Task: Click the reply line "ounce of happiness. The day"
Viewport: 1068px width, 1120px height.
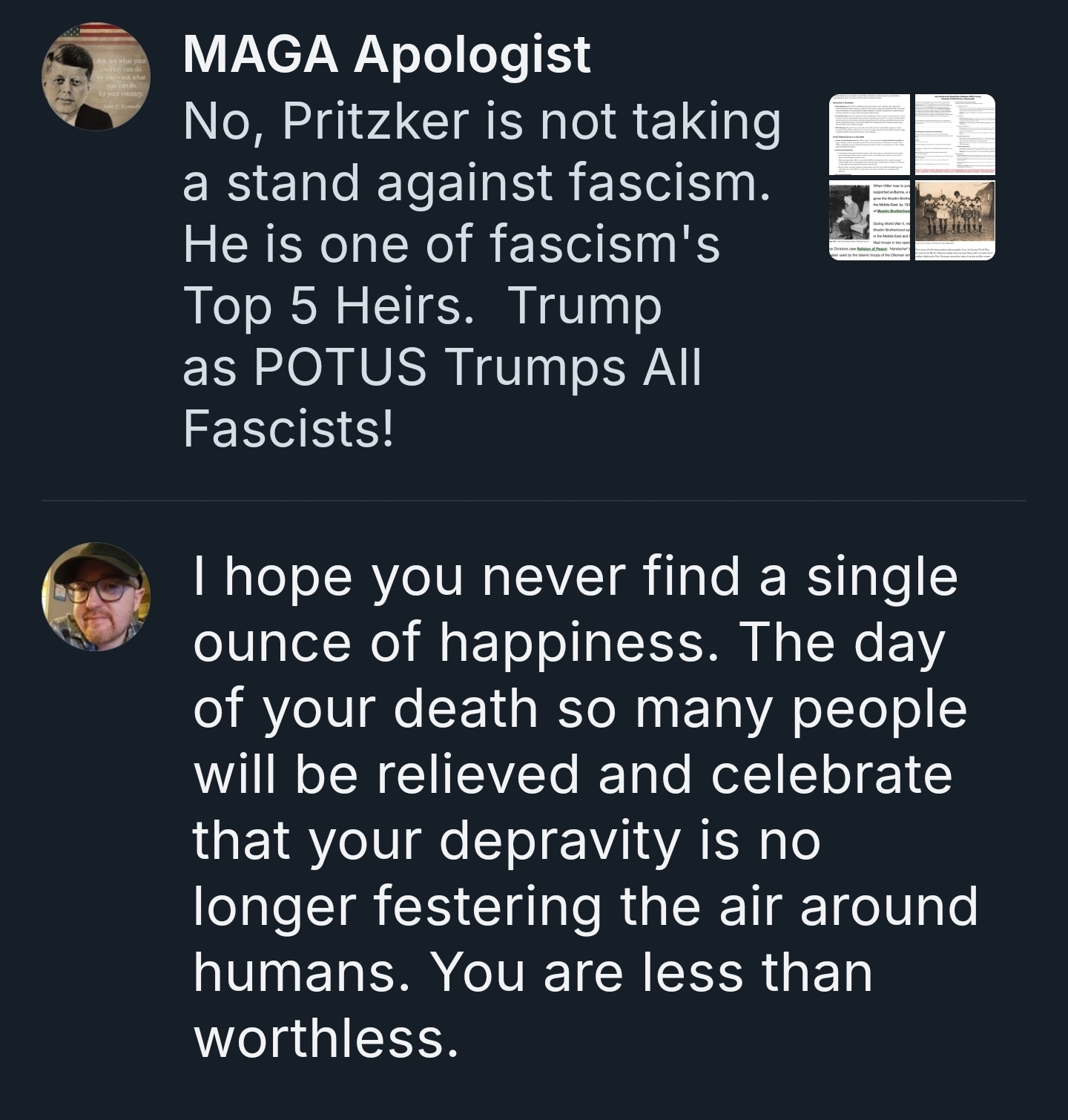Action: [569, 642]
